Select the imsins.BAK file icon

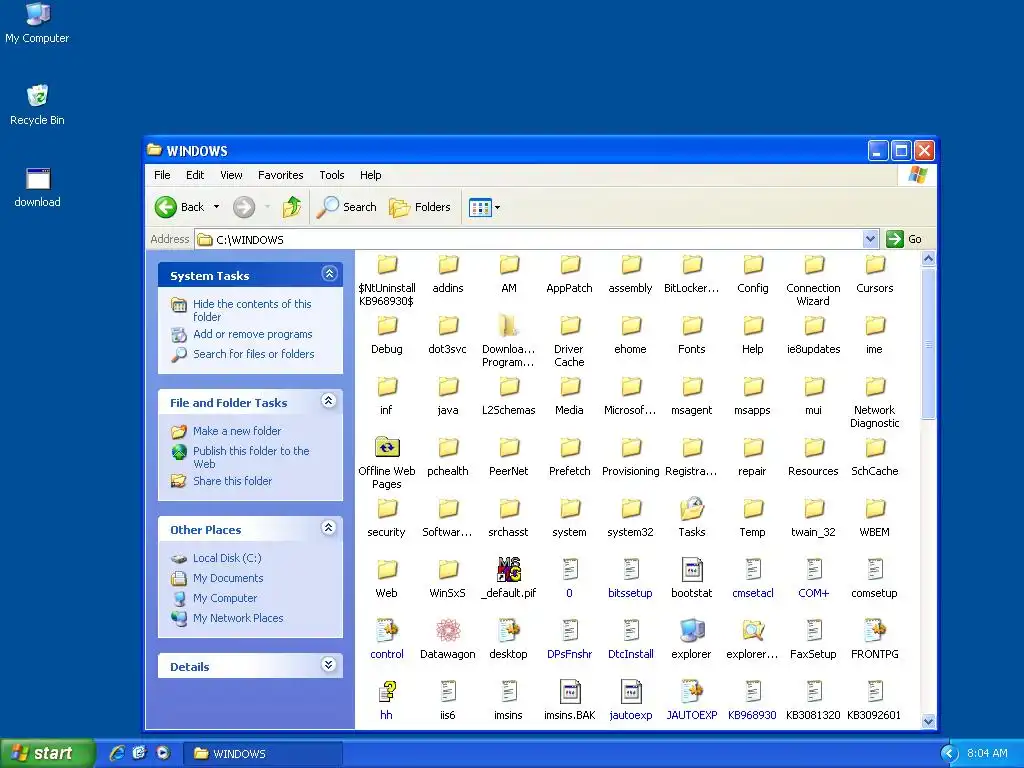point(569,700)
